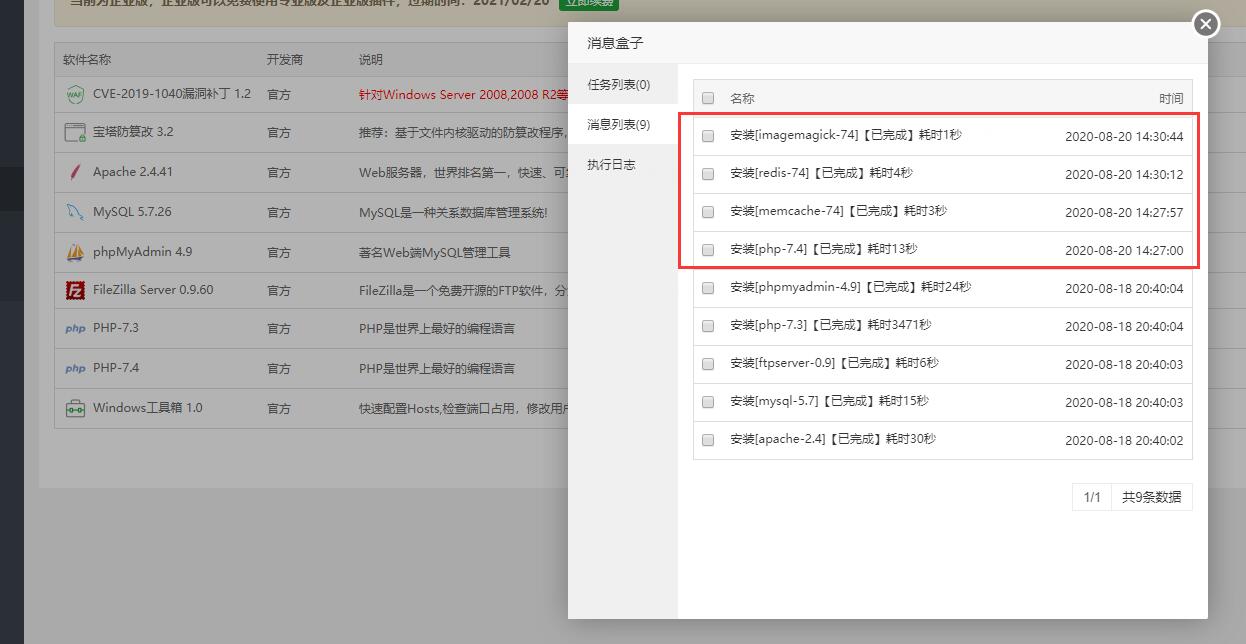Switch to the 消息列表(9) tab

[623, 125]
